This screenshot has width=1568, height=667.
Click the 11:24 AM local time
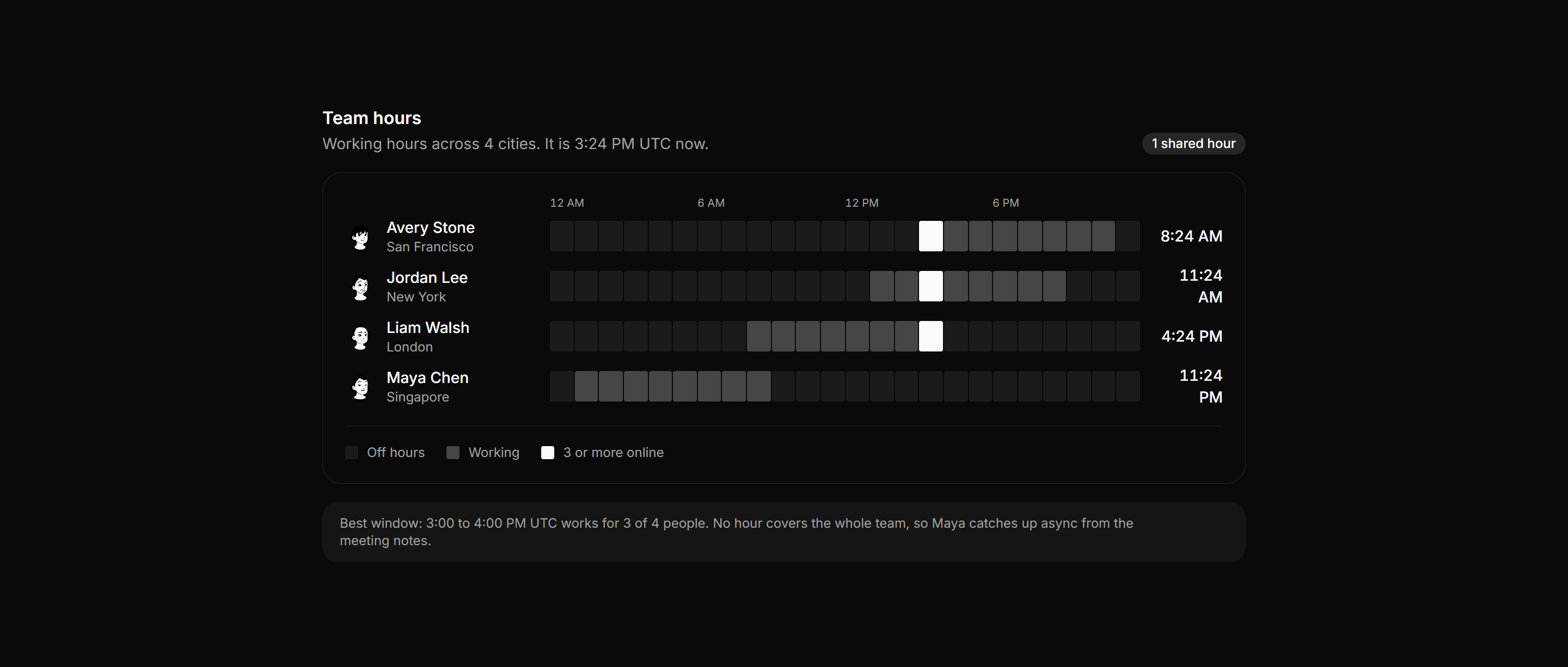click(1200, 286)
